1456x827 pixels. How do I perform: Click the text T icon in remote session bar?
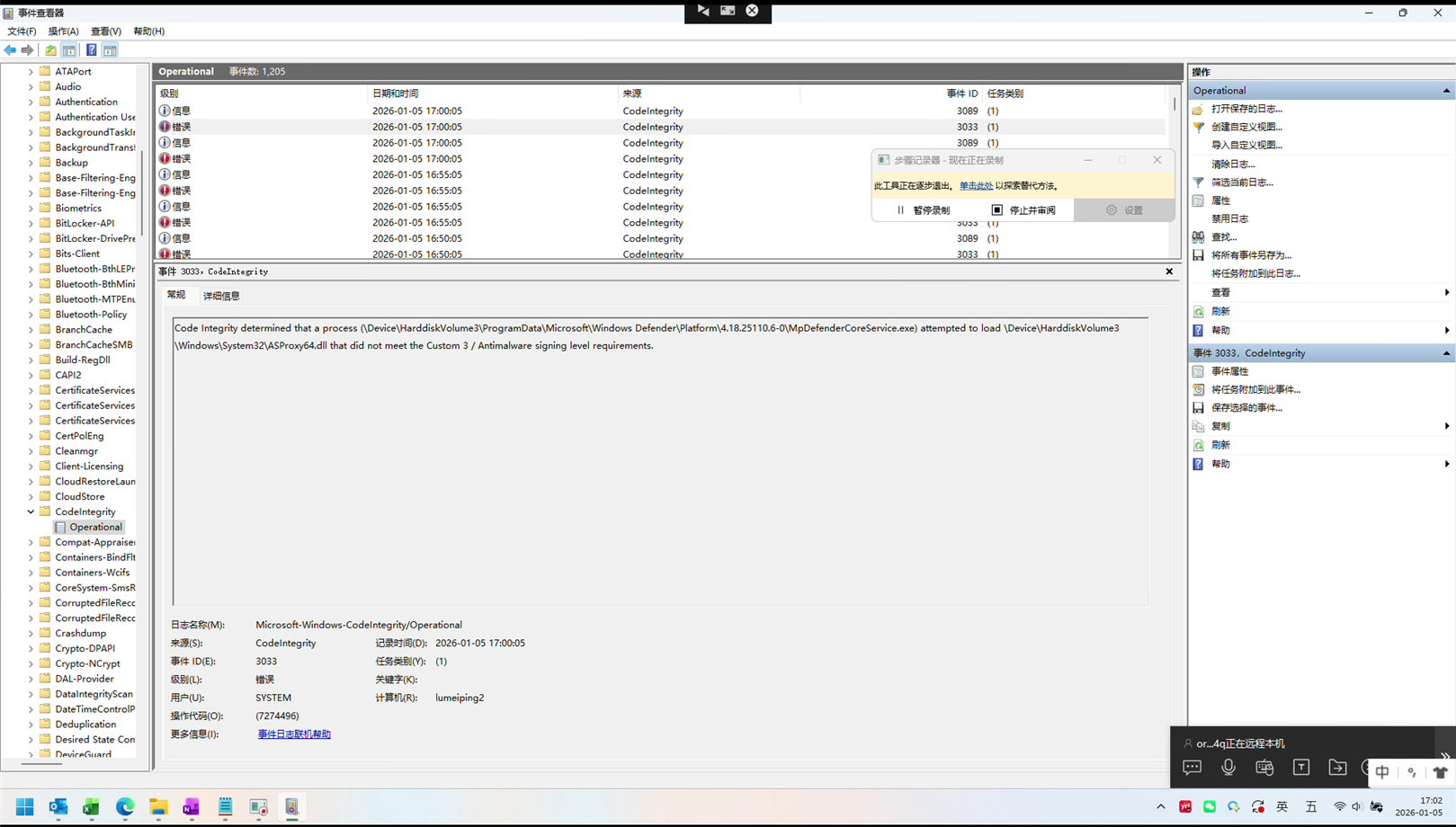[x=1301, y=768]
